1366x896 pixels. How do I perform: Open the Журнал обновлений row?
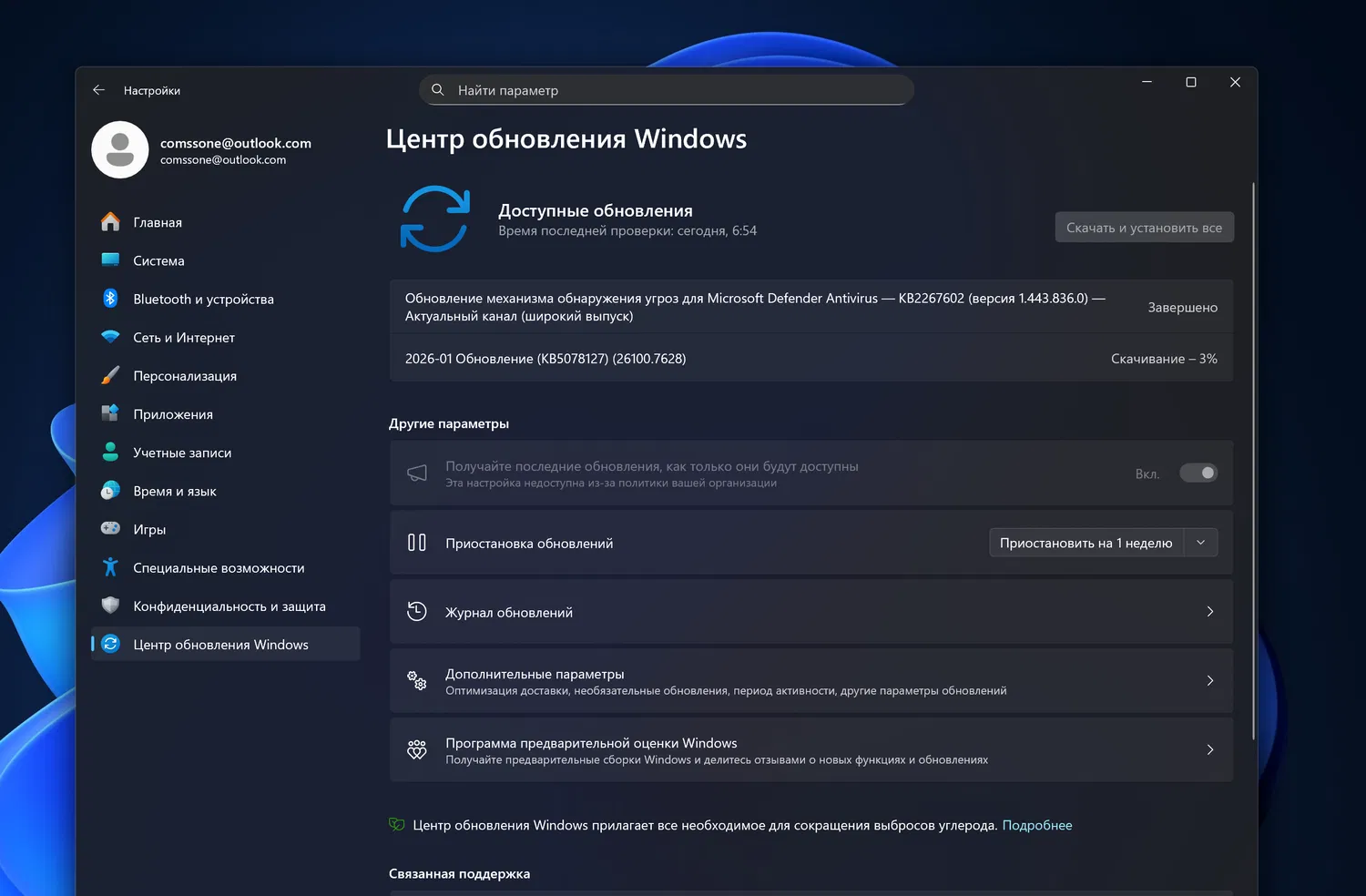click(x=811, y=612)
